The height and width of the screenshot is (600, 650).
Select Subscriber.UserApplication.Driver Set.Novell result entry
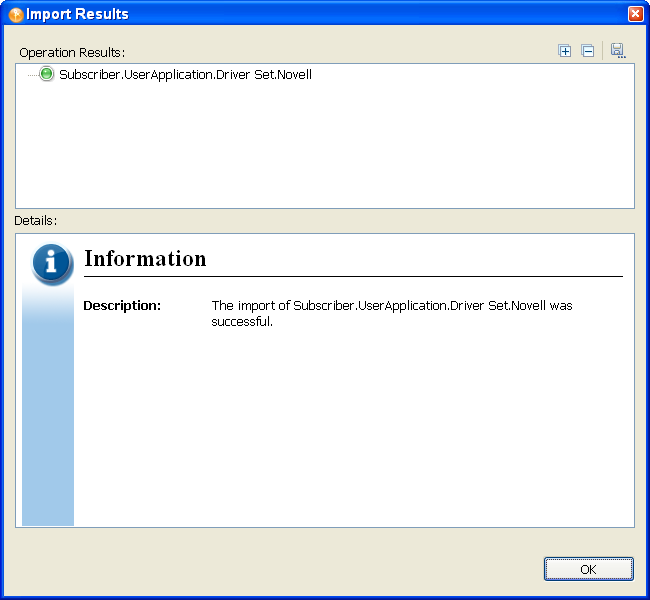(185, 74)
